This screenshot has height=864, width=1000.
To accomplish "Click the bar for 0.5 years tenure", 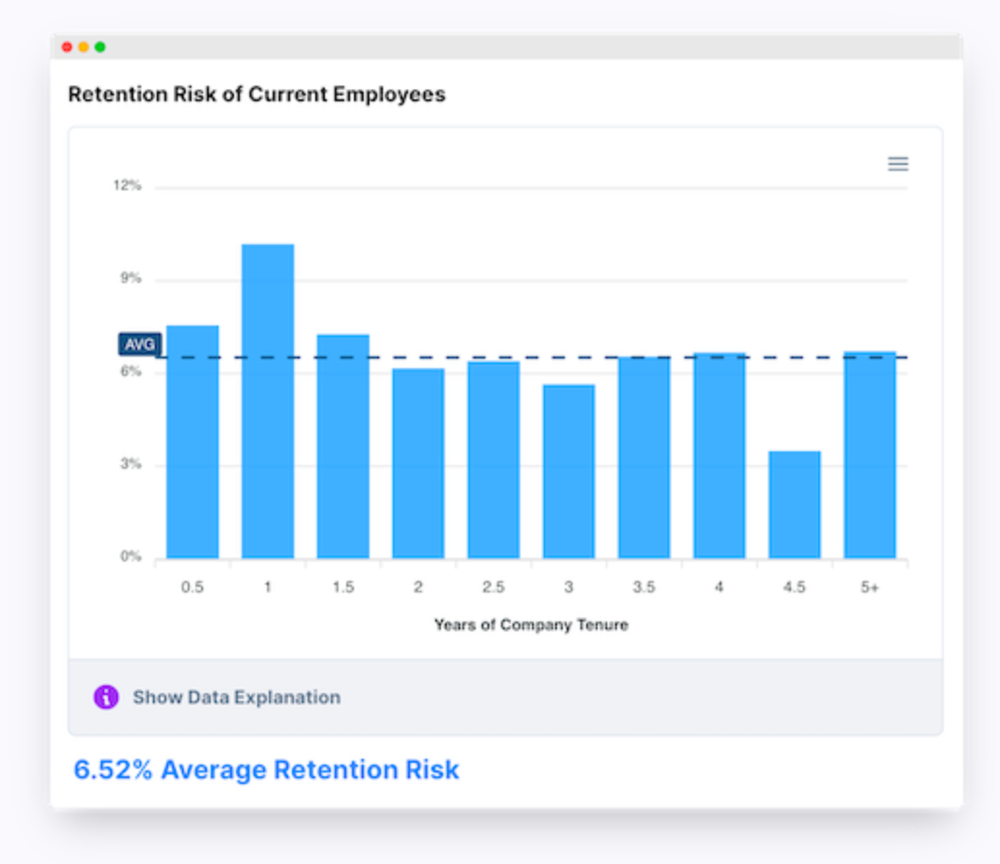I will coord(193,442).
